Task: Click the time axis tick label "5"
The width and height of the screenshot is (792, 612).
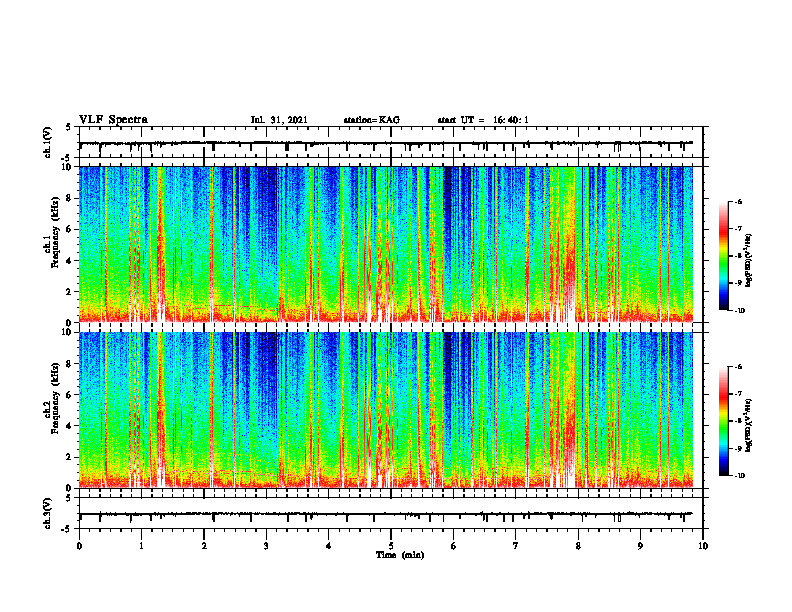Action: [x=391, y=546]
